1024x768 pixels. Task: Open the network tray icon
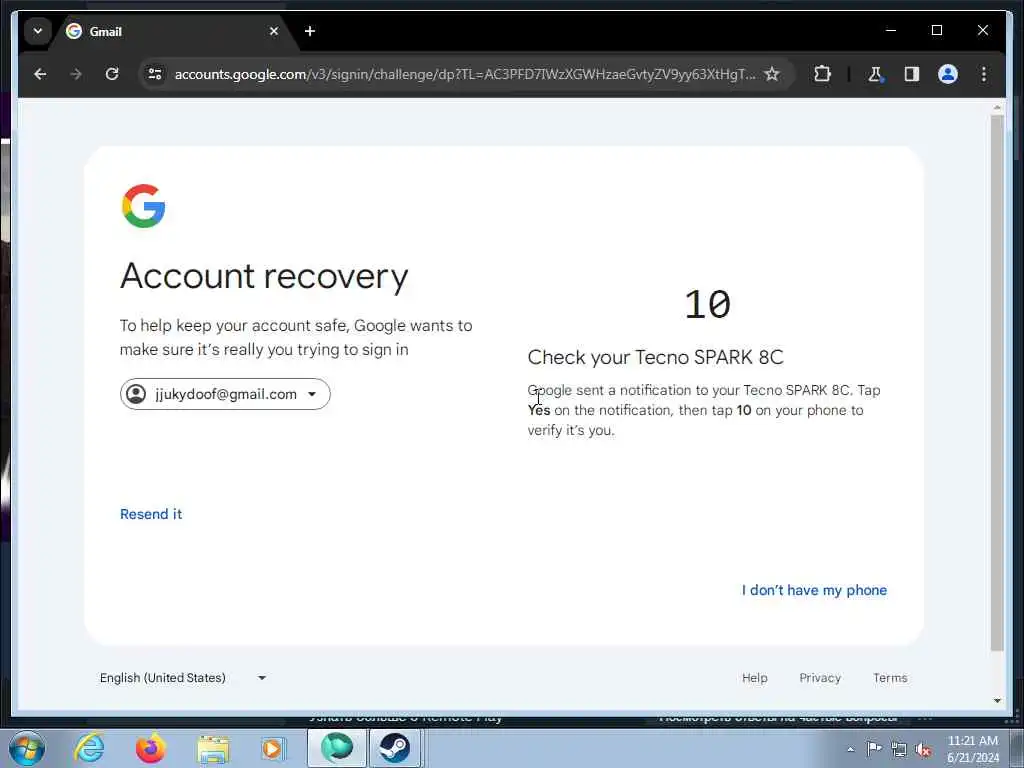899,750
